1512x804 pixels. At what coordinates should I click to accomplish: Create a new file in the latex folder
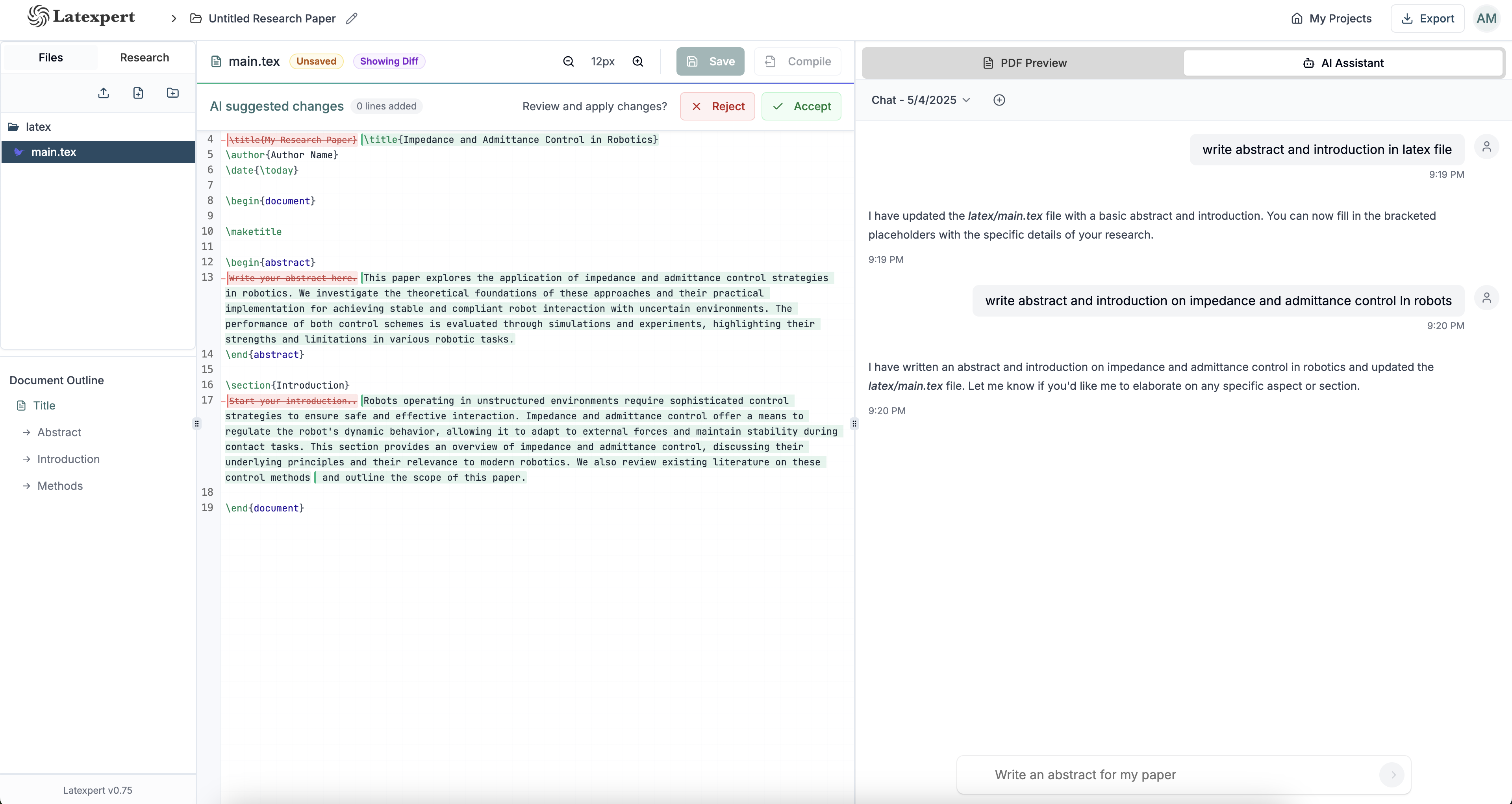[x=138, y=93]
